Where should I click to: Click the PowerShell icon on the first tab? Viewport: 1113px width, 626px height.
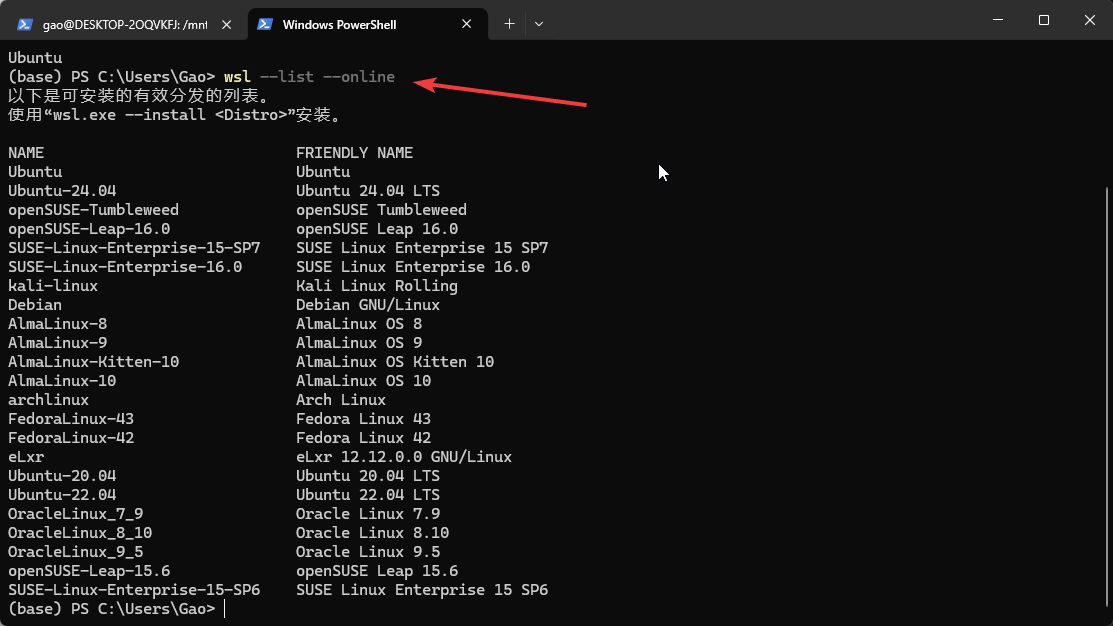25,24
